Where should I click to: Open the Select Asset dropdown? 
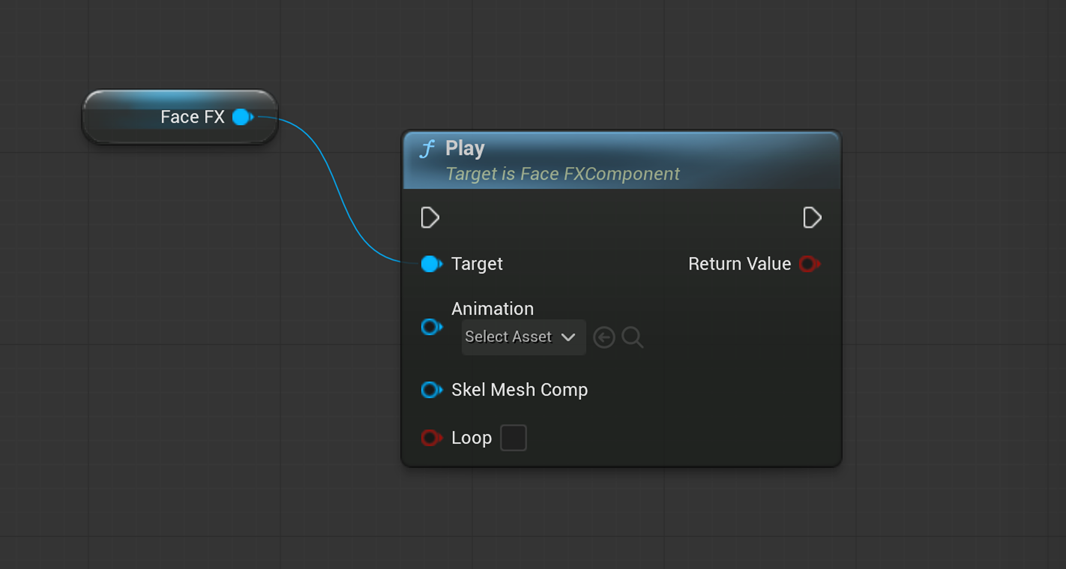click(x=523, y=337)
